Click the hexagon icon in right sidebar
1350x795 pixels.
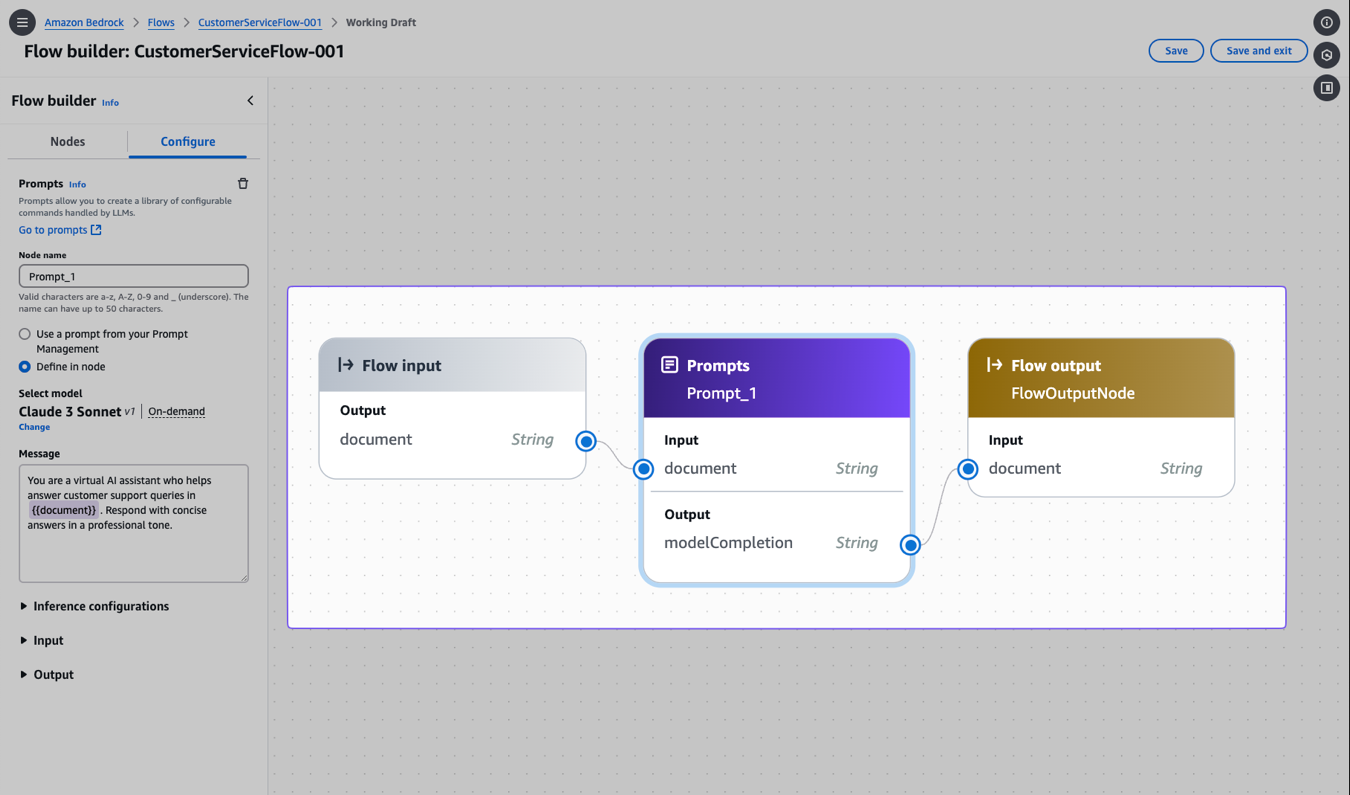click(1326, 55)
